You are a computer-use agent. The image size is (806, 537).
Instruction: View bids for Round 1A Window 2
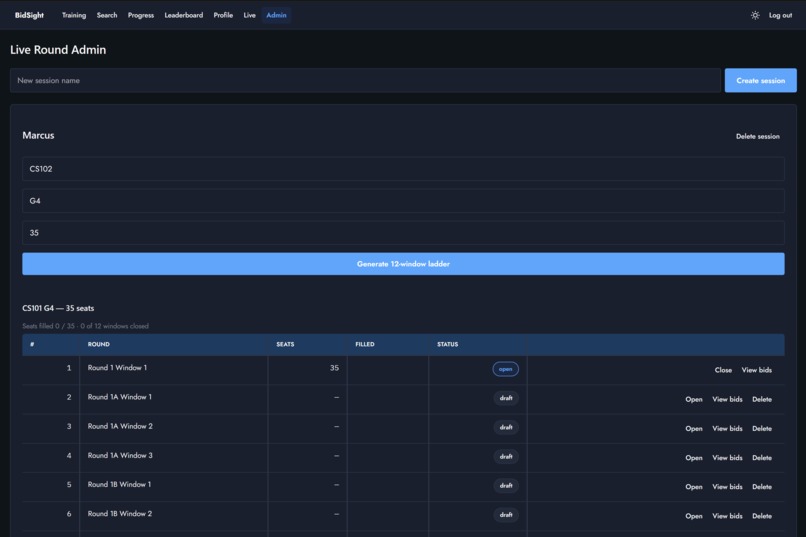point(727,429)
